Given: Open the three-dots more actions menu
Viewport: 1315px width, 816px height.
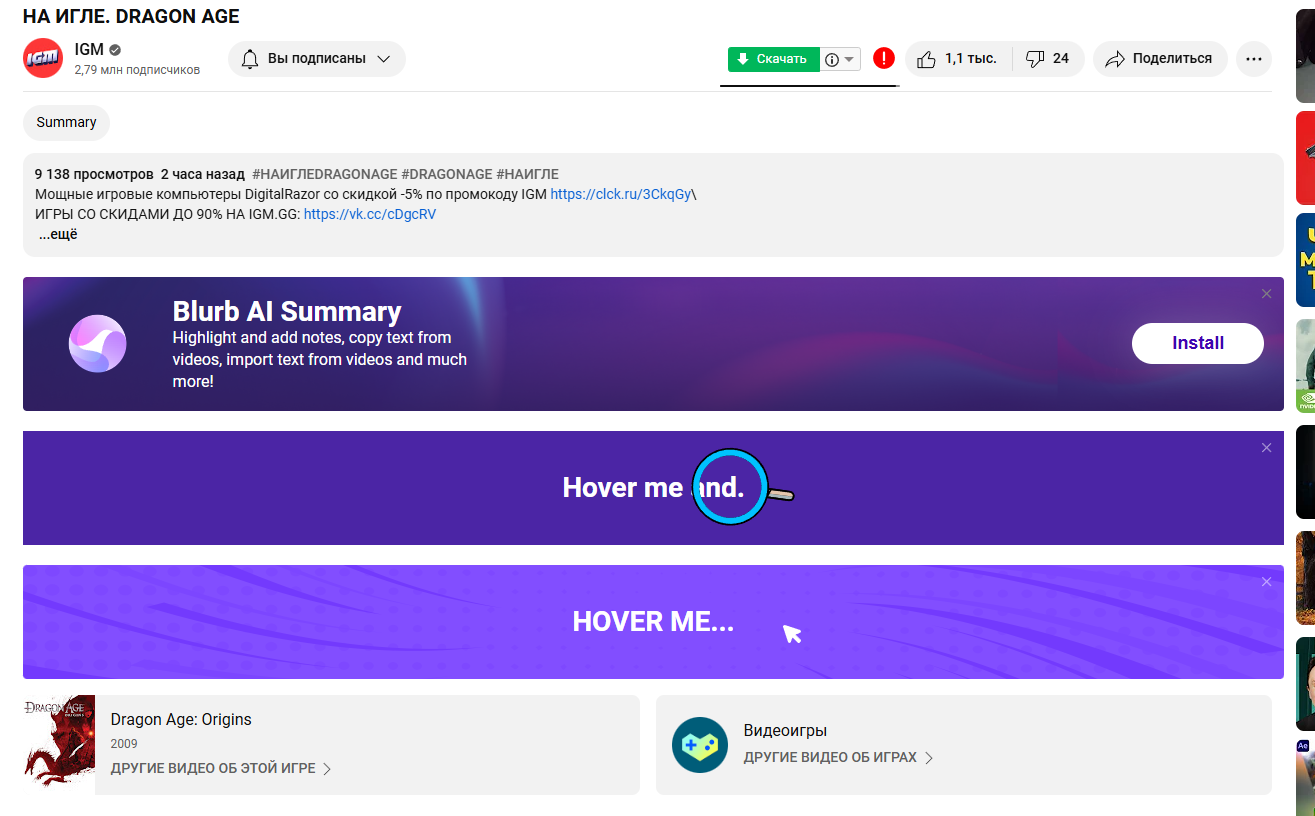Looking at the screenshot, I should pyautogui.click(x=1254, y=59).
